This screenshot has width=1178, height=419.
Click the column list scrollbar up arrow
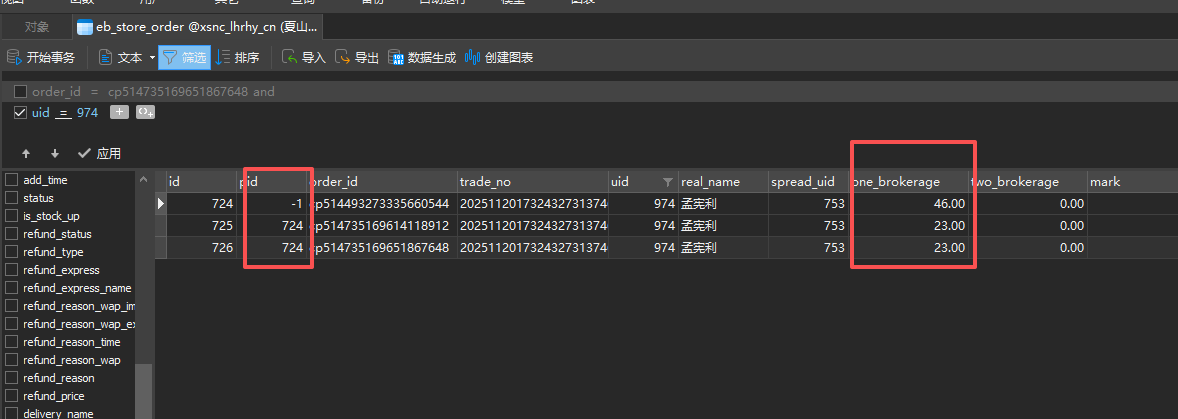pyautogui.click(x=143, y=179)
